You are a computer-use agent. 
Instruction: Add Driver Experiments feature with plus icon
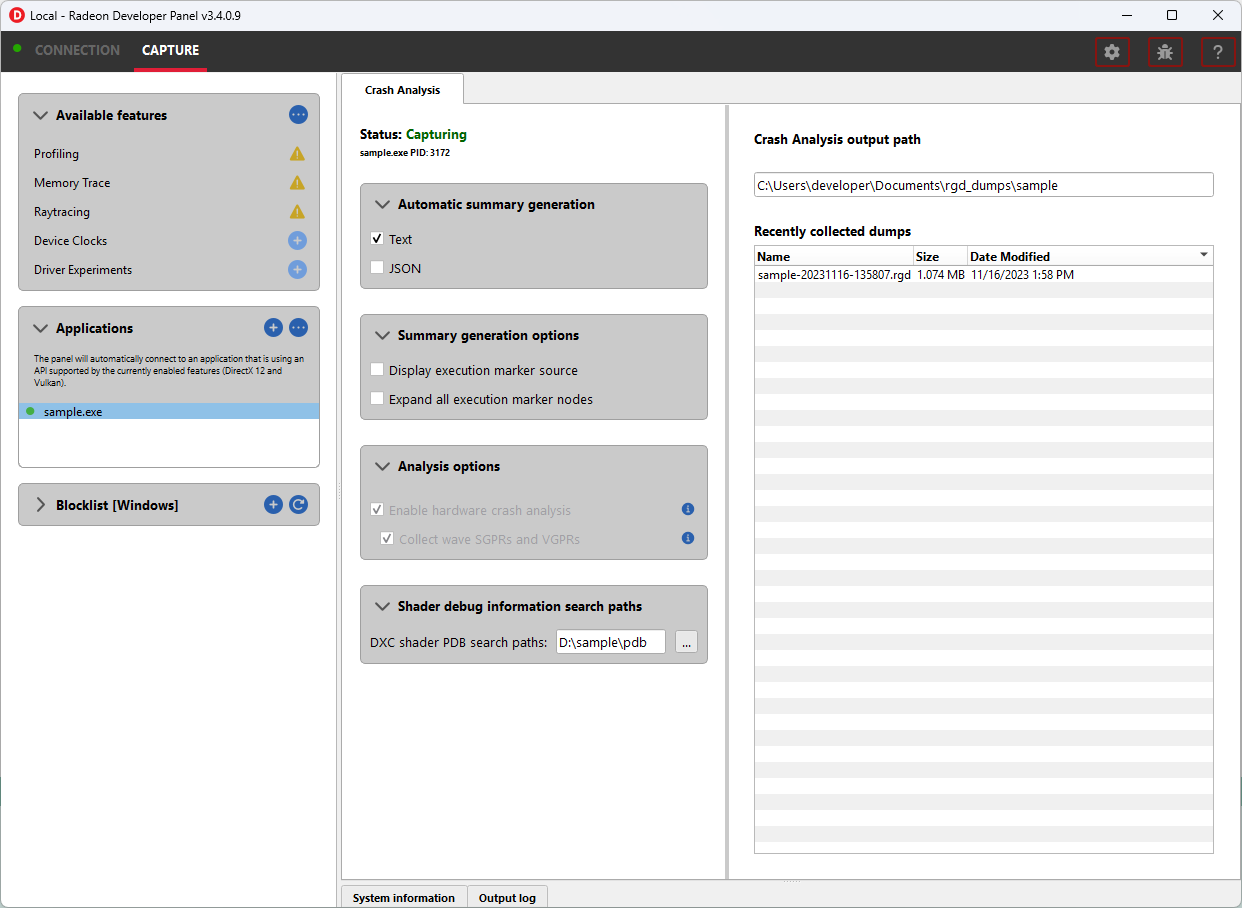297,270
